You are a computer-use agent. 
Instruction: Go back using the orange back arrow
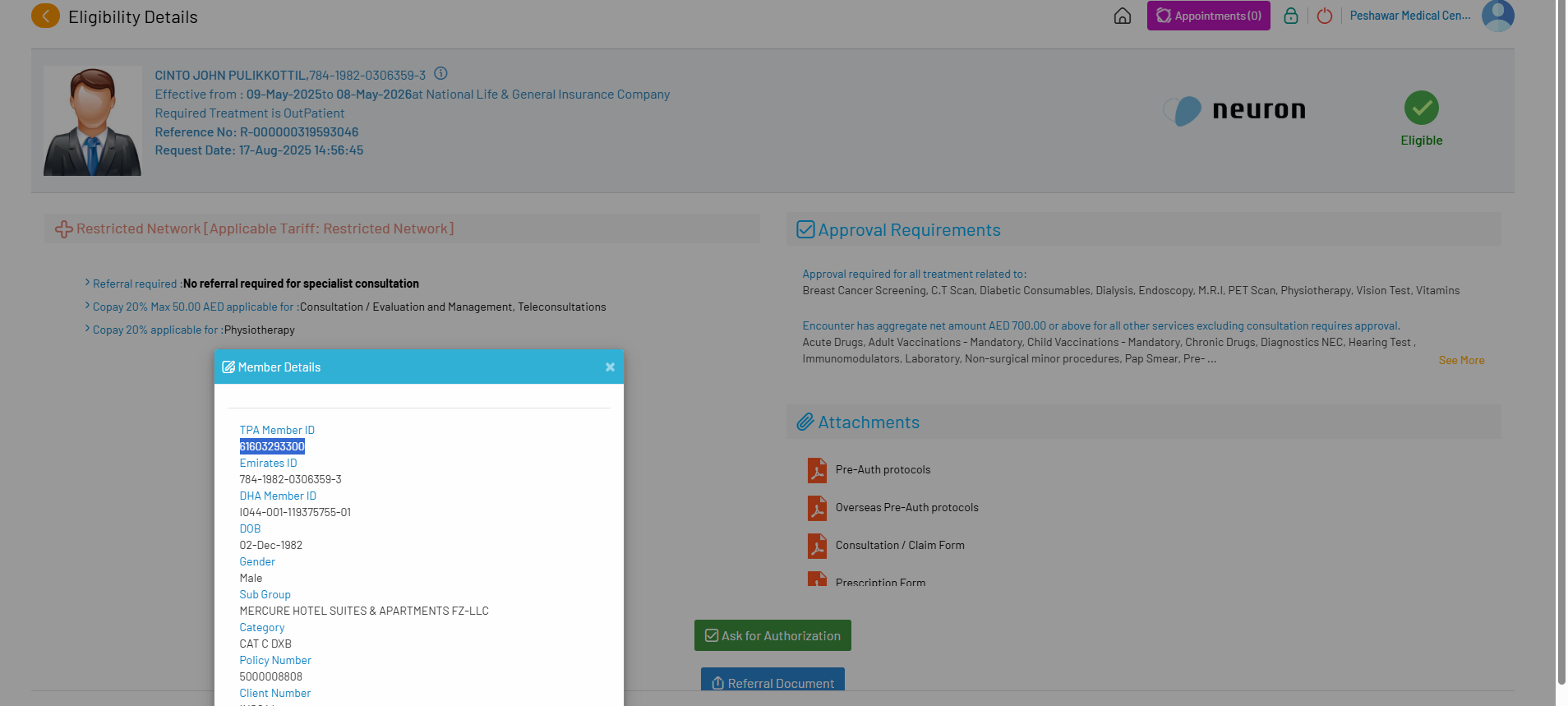[x=45, y=16]
